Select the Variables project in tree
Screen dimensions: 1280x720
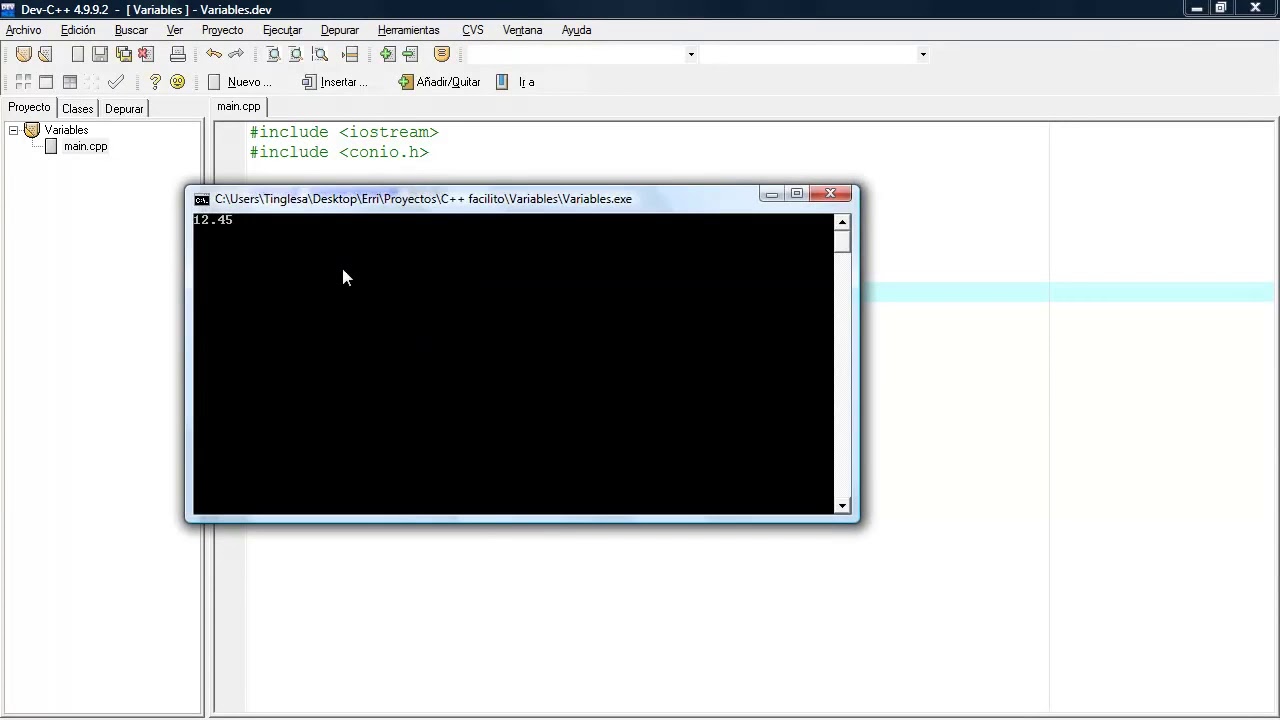(66, 130)
